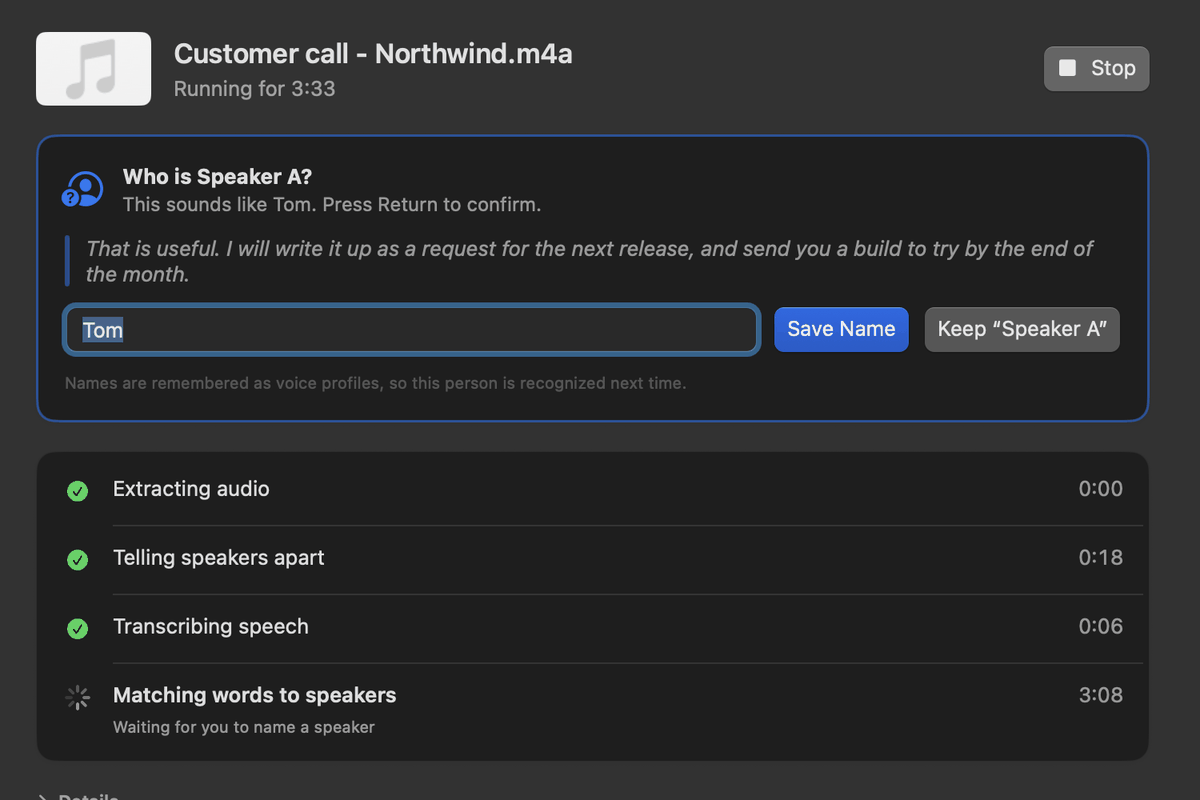Click the "Running for 3:33" status text
Image resolution: width=1200 pixels, height=800 pixels.
(x=255, y=89)
